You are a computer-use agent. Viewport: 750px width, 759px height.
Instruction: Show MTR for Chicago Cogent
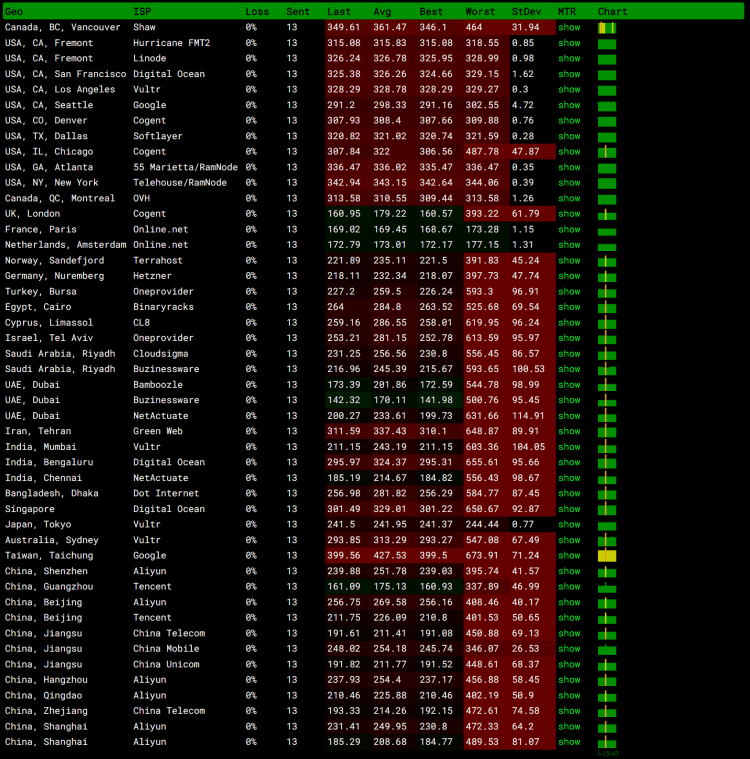(569, 152)
